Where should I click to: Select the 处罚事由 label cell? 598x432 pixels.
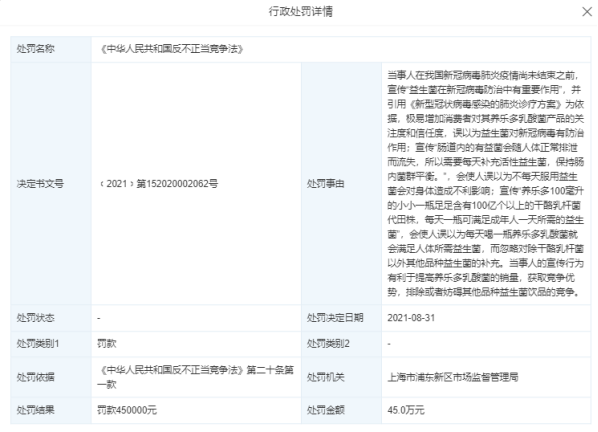click(341, 184)
